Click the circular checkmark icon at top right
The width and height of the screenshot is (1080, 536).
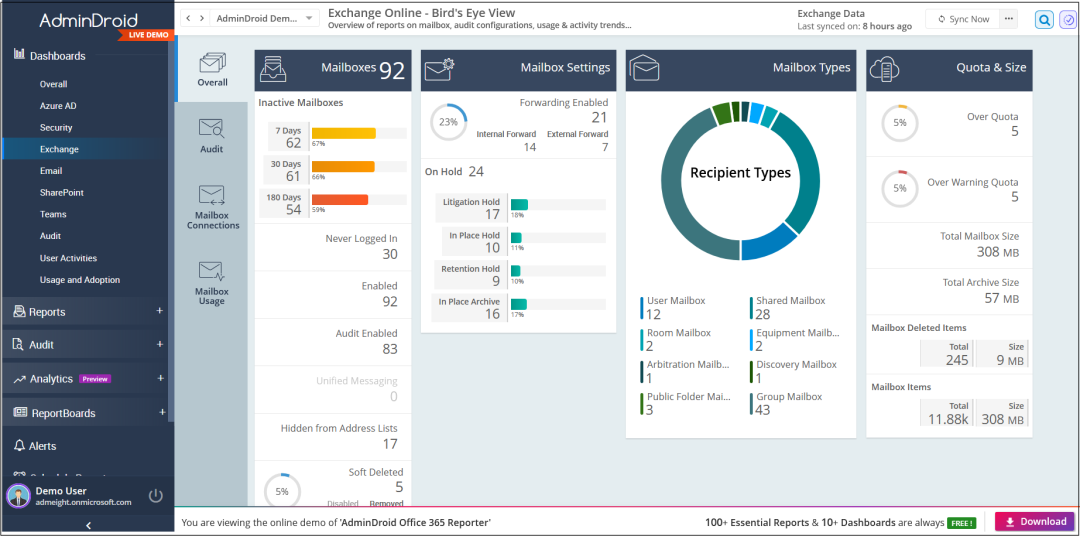coord(1068,19)
